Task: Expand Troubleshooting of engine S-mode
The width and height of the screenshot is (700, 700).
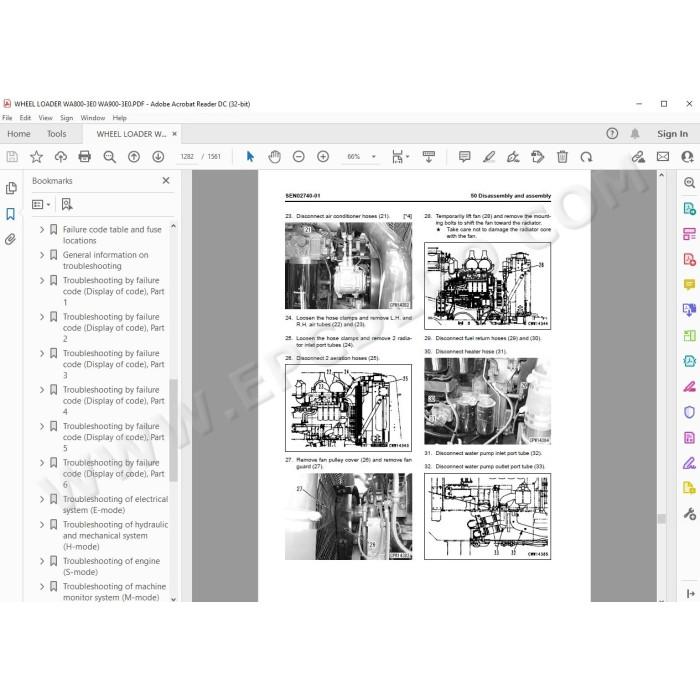Action: [42, 561]
